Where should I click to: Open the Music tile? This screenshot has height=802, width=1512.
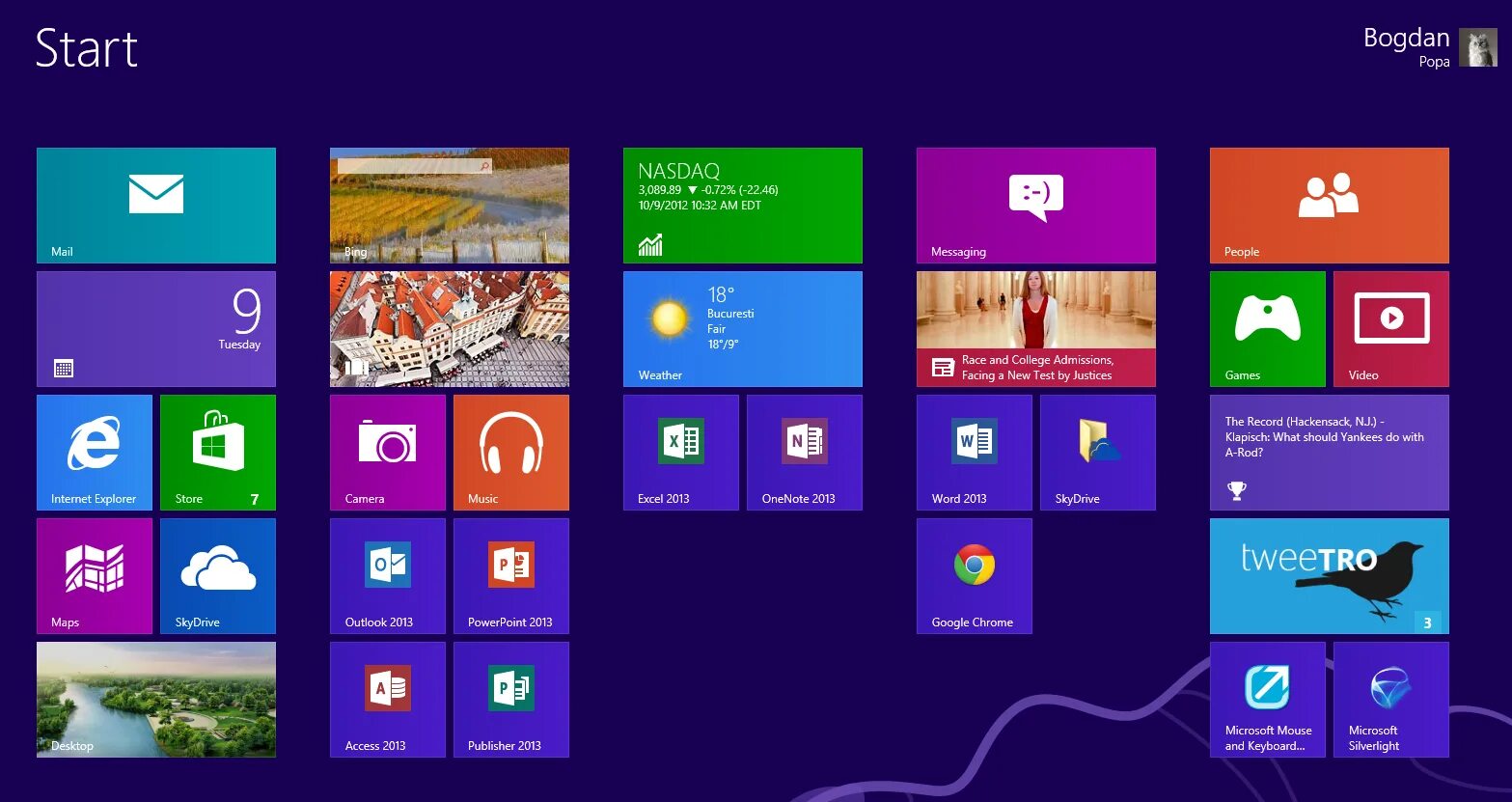pyautogui.click(x=511, y=453)
